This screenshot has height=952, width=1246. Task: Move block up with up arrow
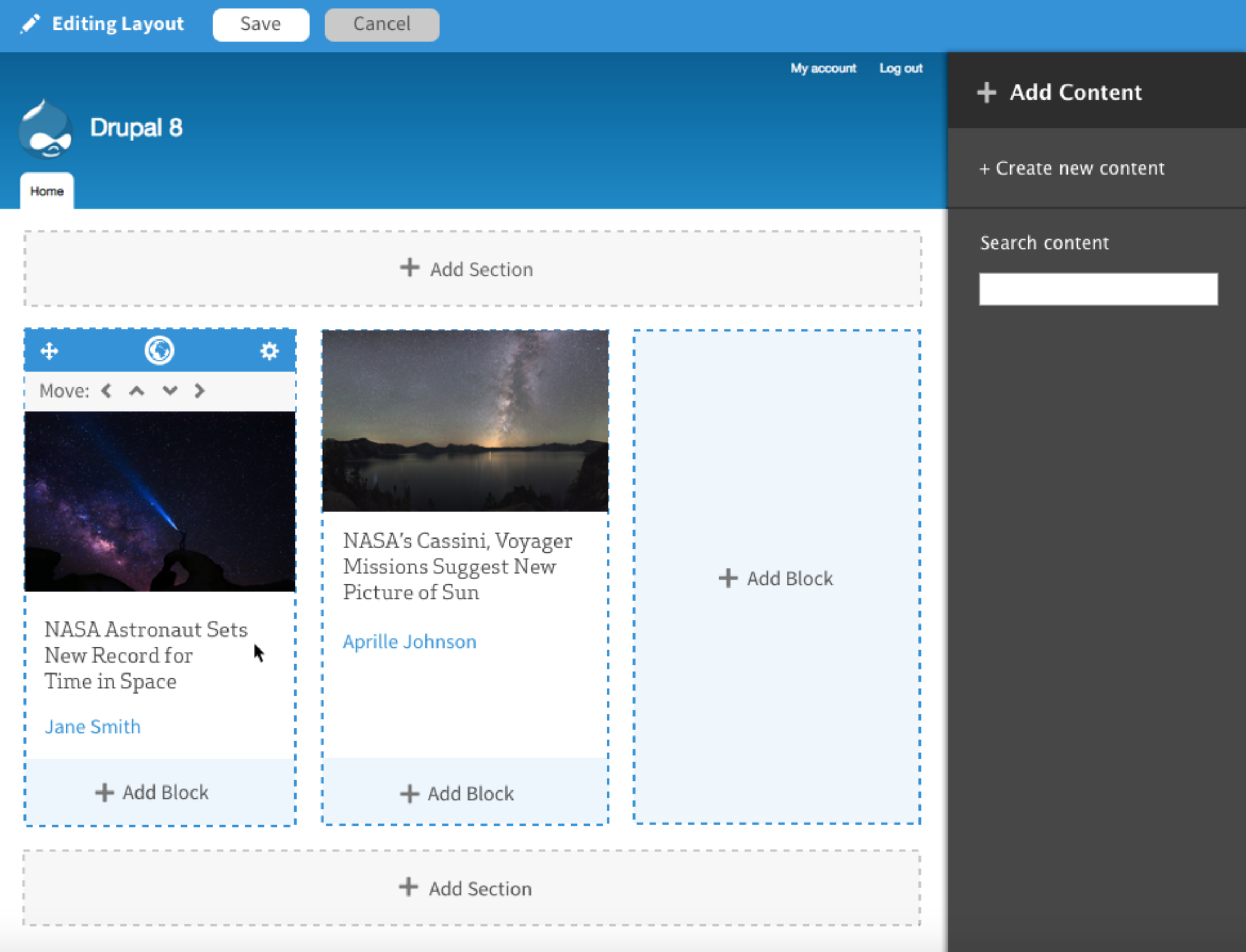tap(137, 391)
